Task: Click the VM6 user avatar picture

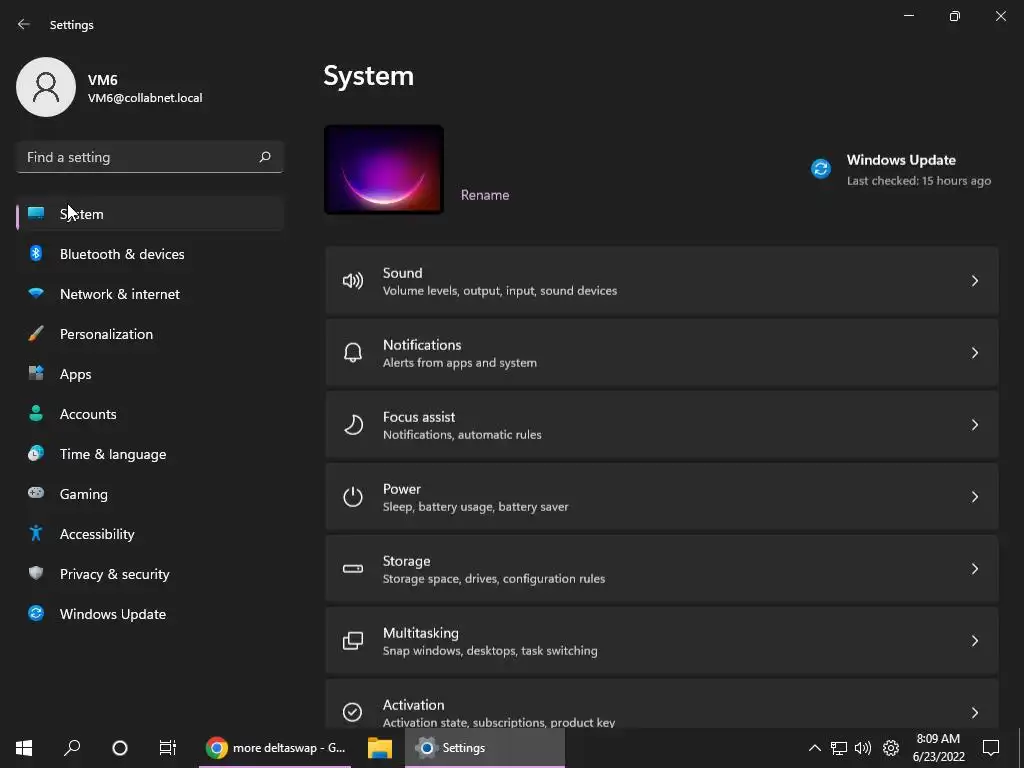Action: coord(46,87)
